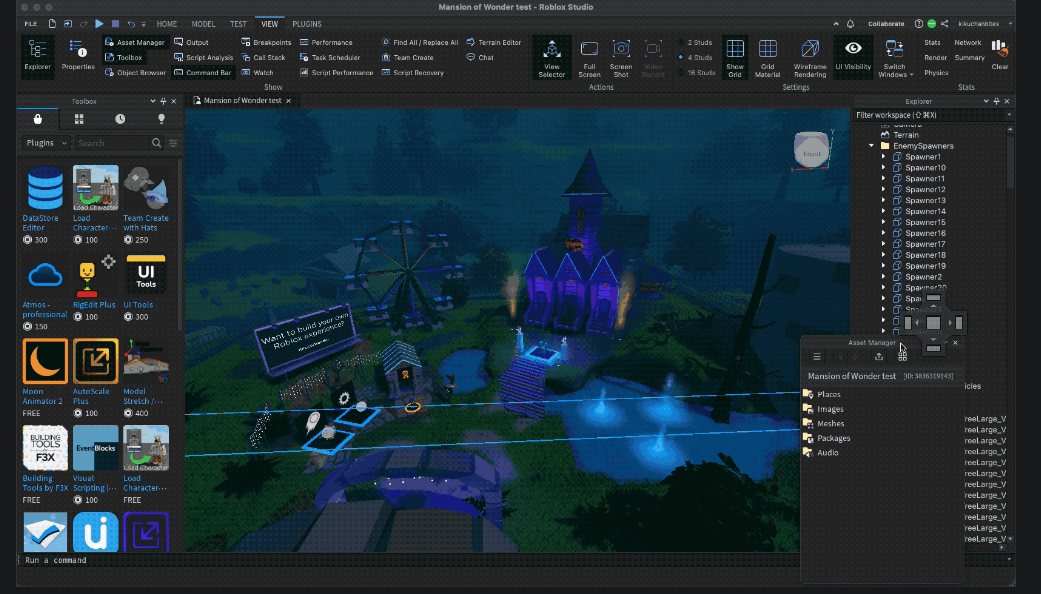The height and width of the screenshot is (594, 1041).
Task: Switch to the PLUGINS ribbon tab
Action: (x=307, y=23)
